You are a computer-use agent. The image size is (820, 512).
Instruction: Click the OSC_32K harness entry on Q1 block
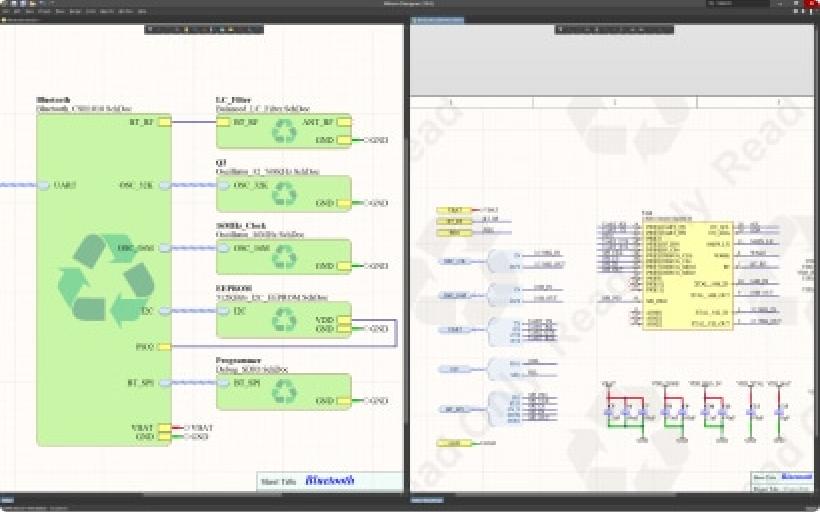point(223,185)
